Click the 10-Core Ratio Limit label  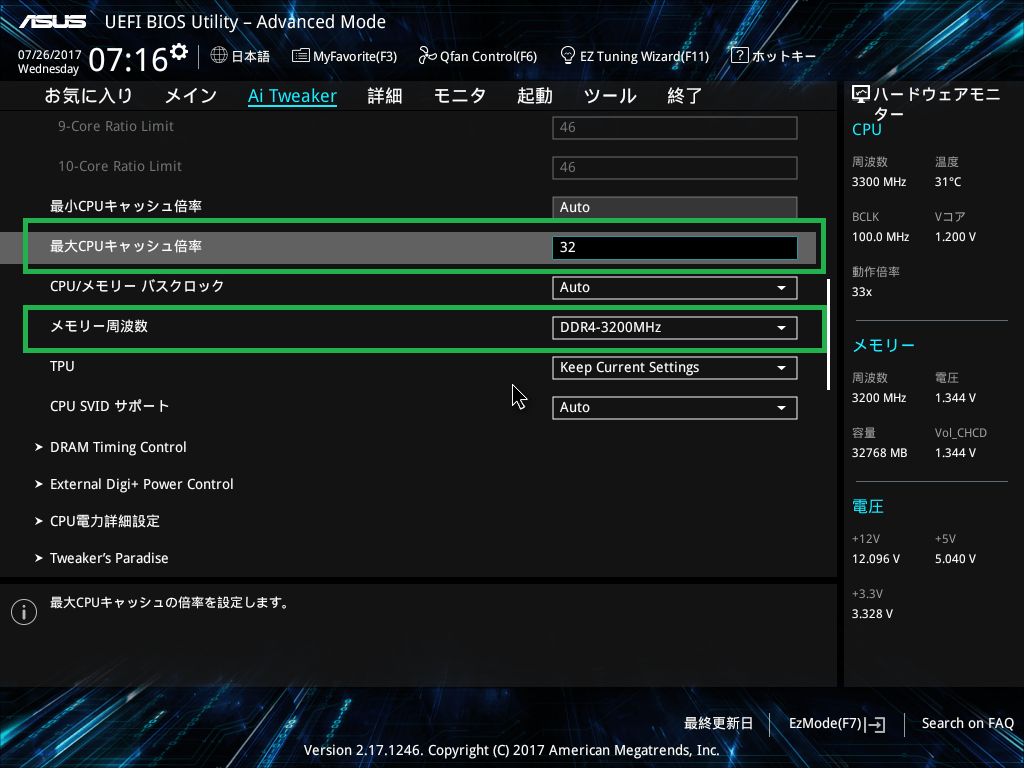click(x=120, y=167)
